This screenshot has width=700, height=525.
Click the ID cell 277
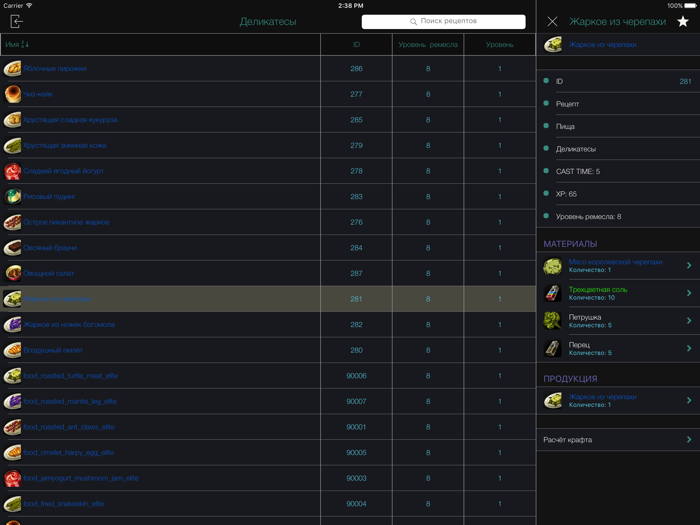(356, 94)
